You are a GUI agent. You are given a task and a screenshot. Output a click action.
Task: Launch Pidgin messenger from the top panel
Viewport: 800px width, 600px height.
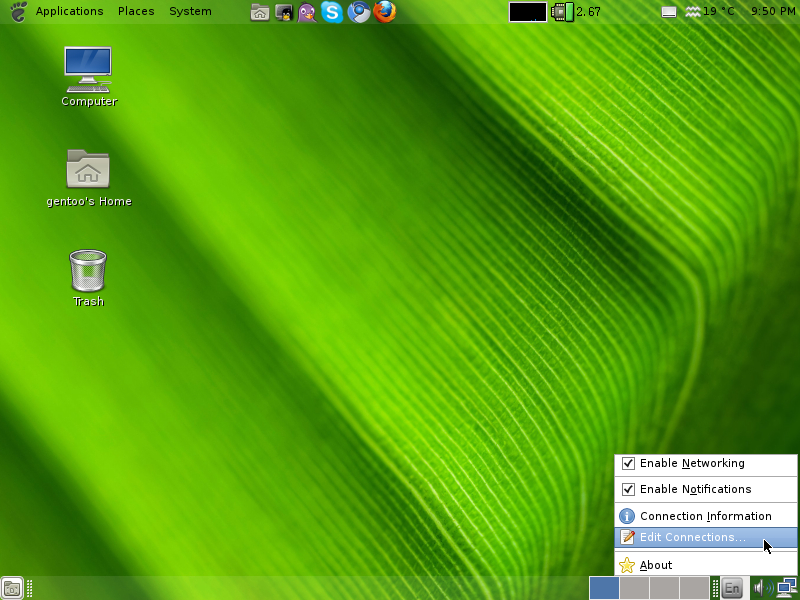click(307, 12)
